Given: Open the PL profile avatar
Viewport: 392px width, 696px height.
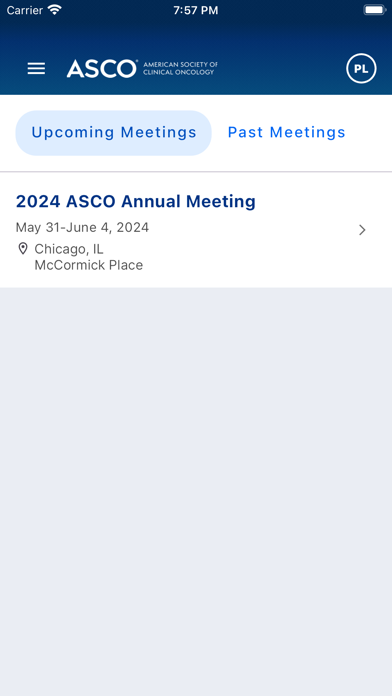Looking at the screenshot, I should [x=361, y=69].
